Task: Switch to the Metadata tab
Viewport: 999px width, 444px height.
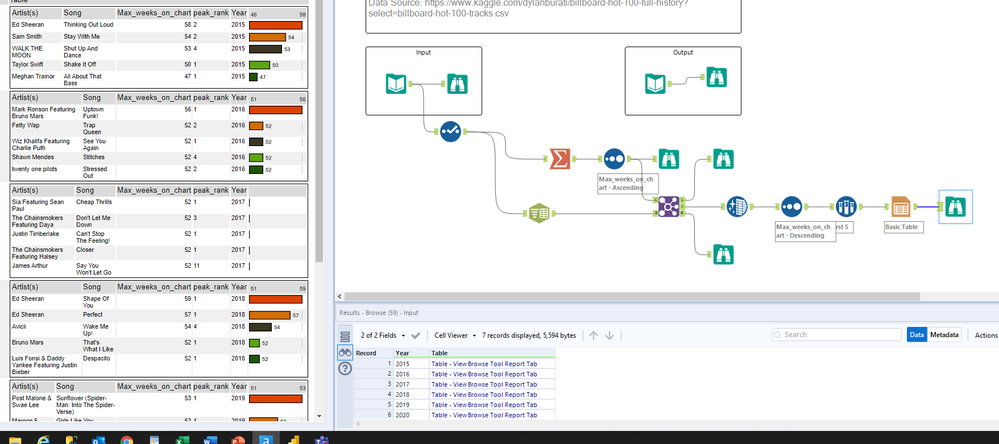Action: tap(944, 334)
